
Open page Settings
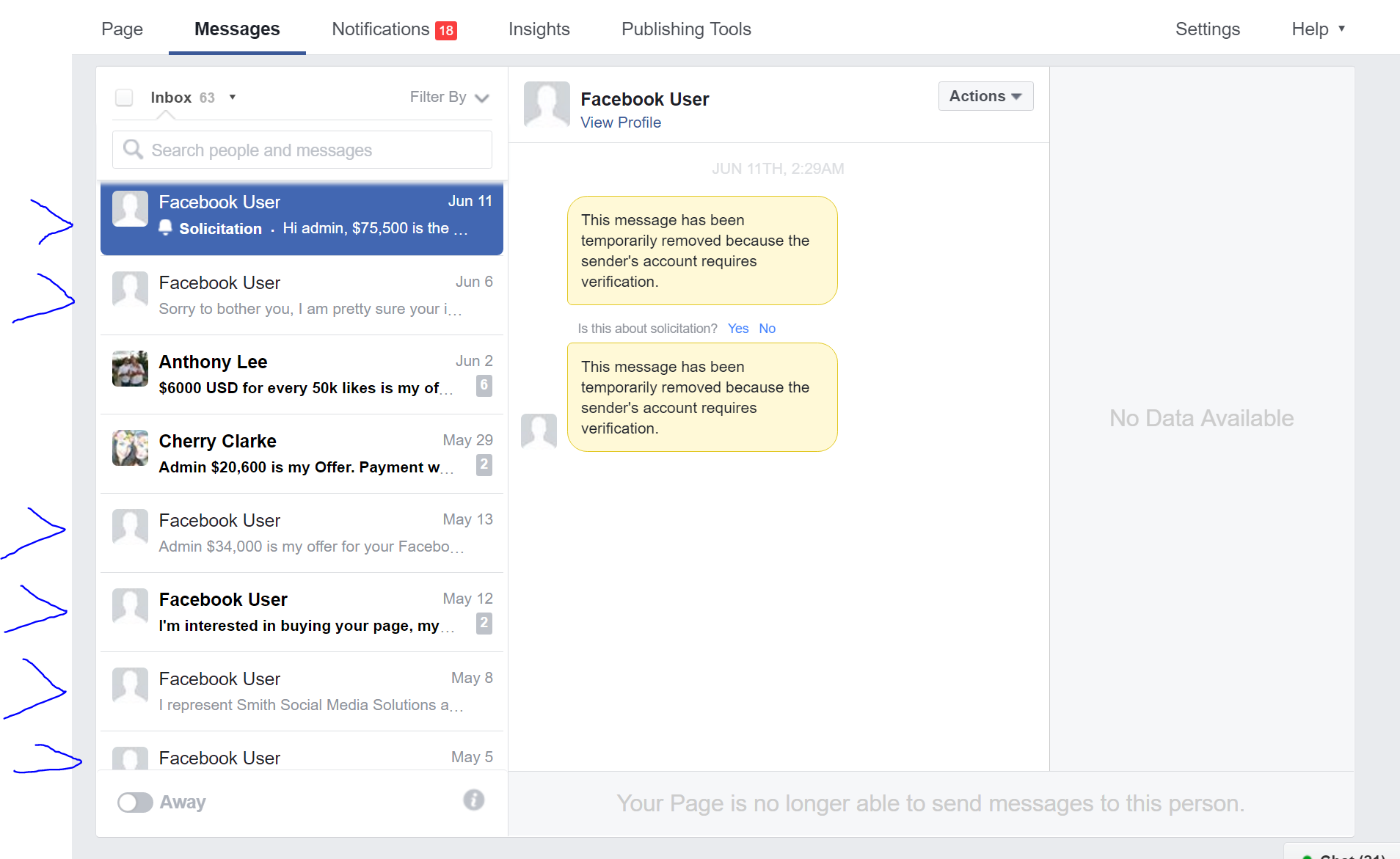point(1208,29)
